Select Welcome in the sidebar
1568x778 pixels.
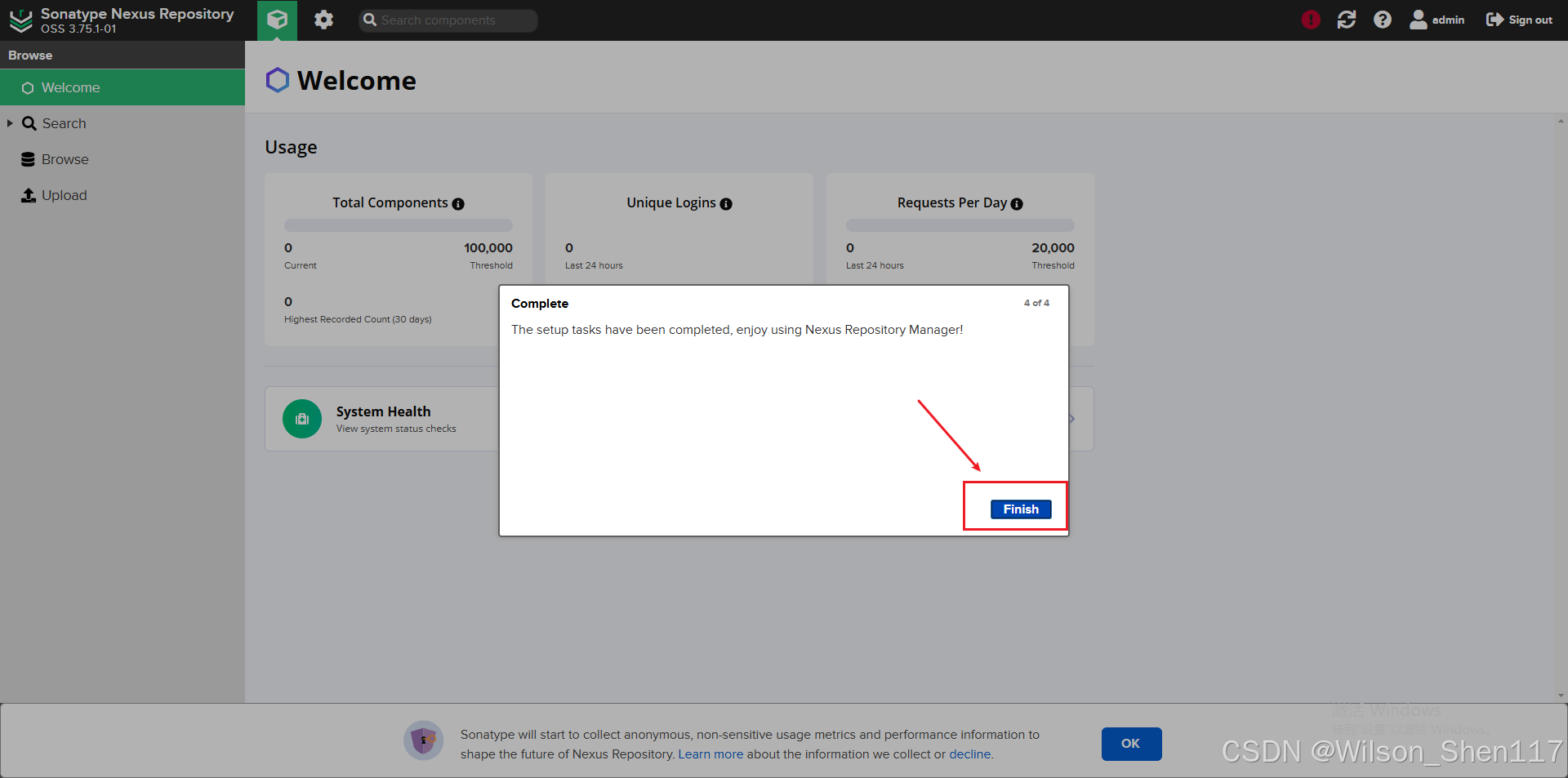click(122, 87)
